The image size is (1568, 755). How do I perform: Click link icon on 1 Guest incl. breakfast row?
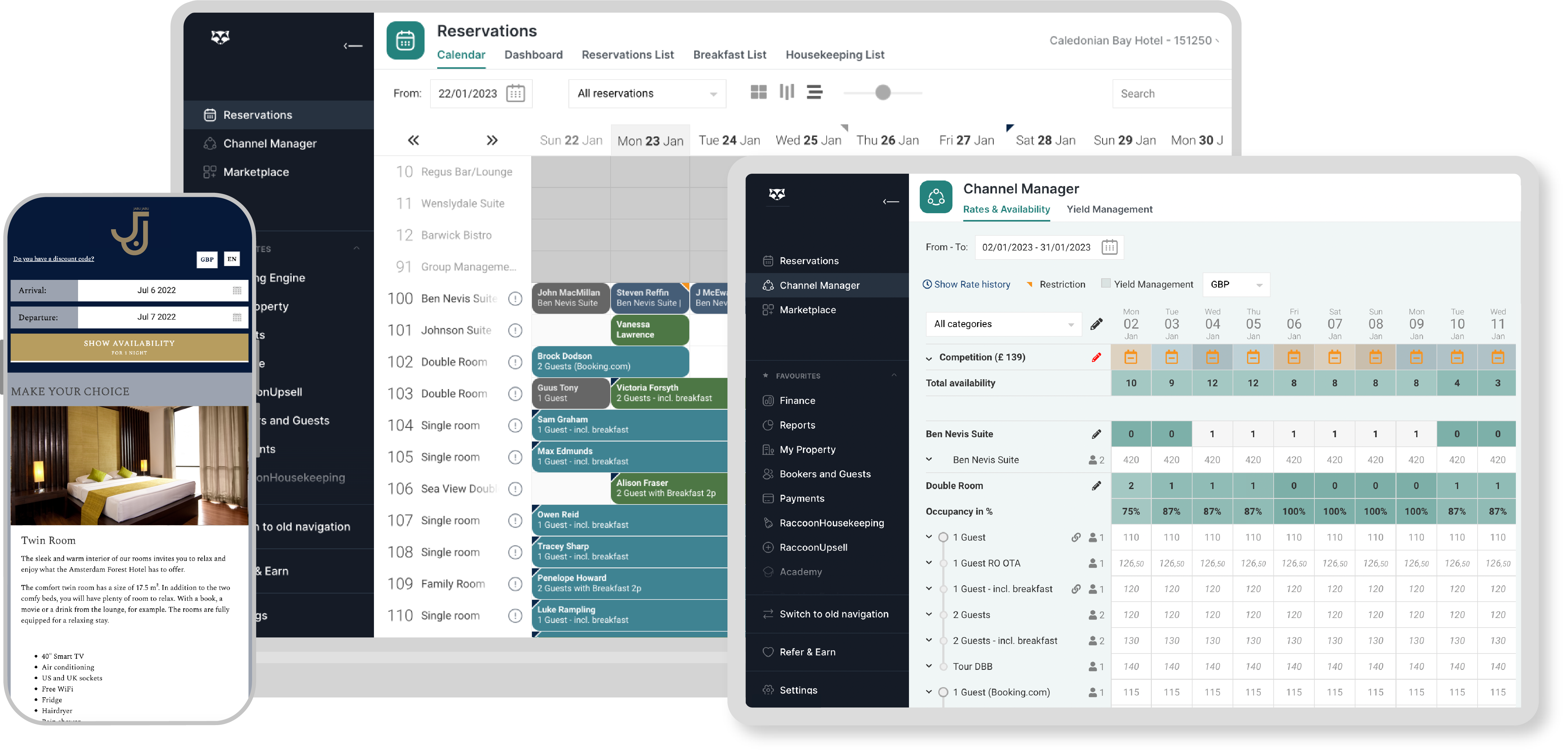(x=1076, y=589)
